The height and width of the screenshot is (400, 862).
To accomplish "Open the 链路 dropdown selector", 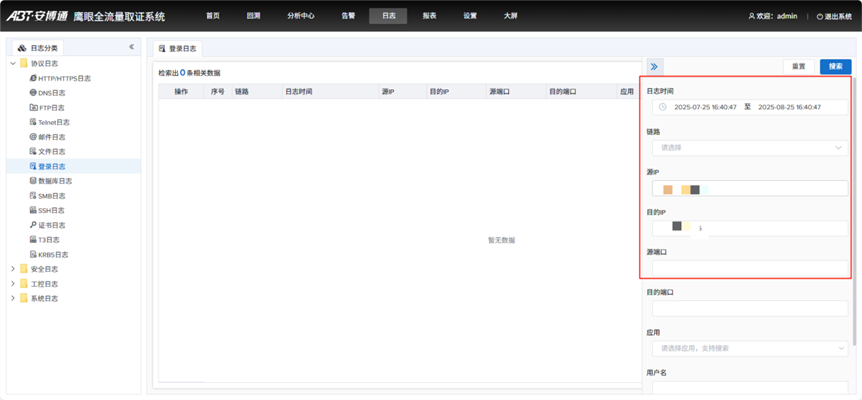I will point(749,148).
